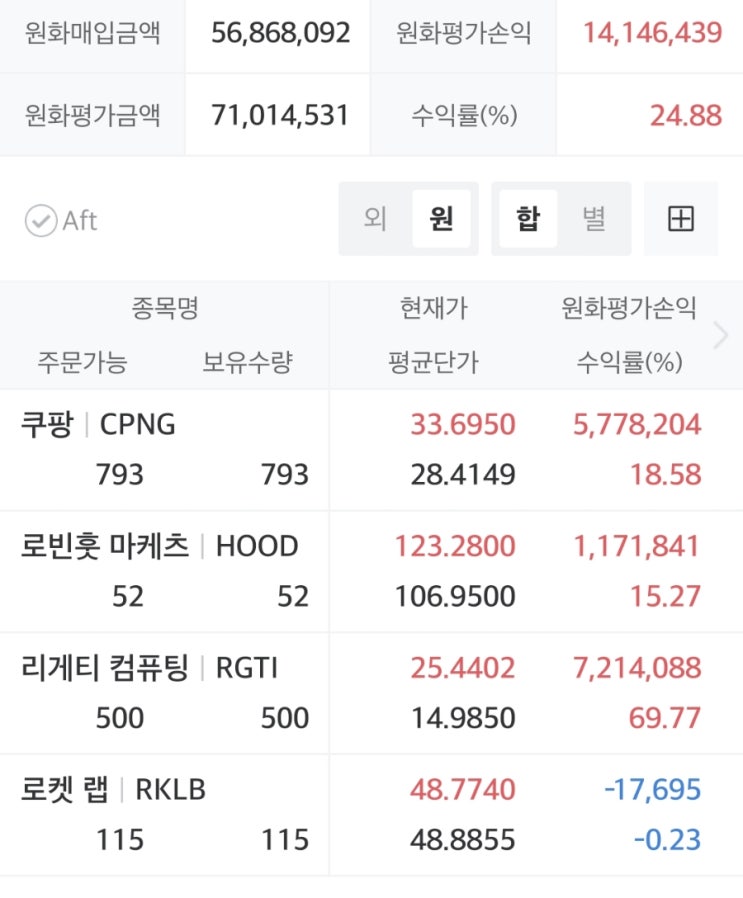Image resolution: width=743 pixels, height=898 pixels.
Task: Tap RGTI average price 14.9850
Action: tap(463, 718)
